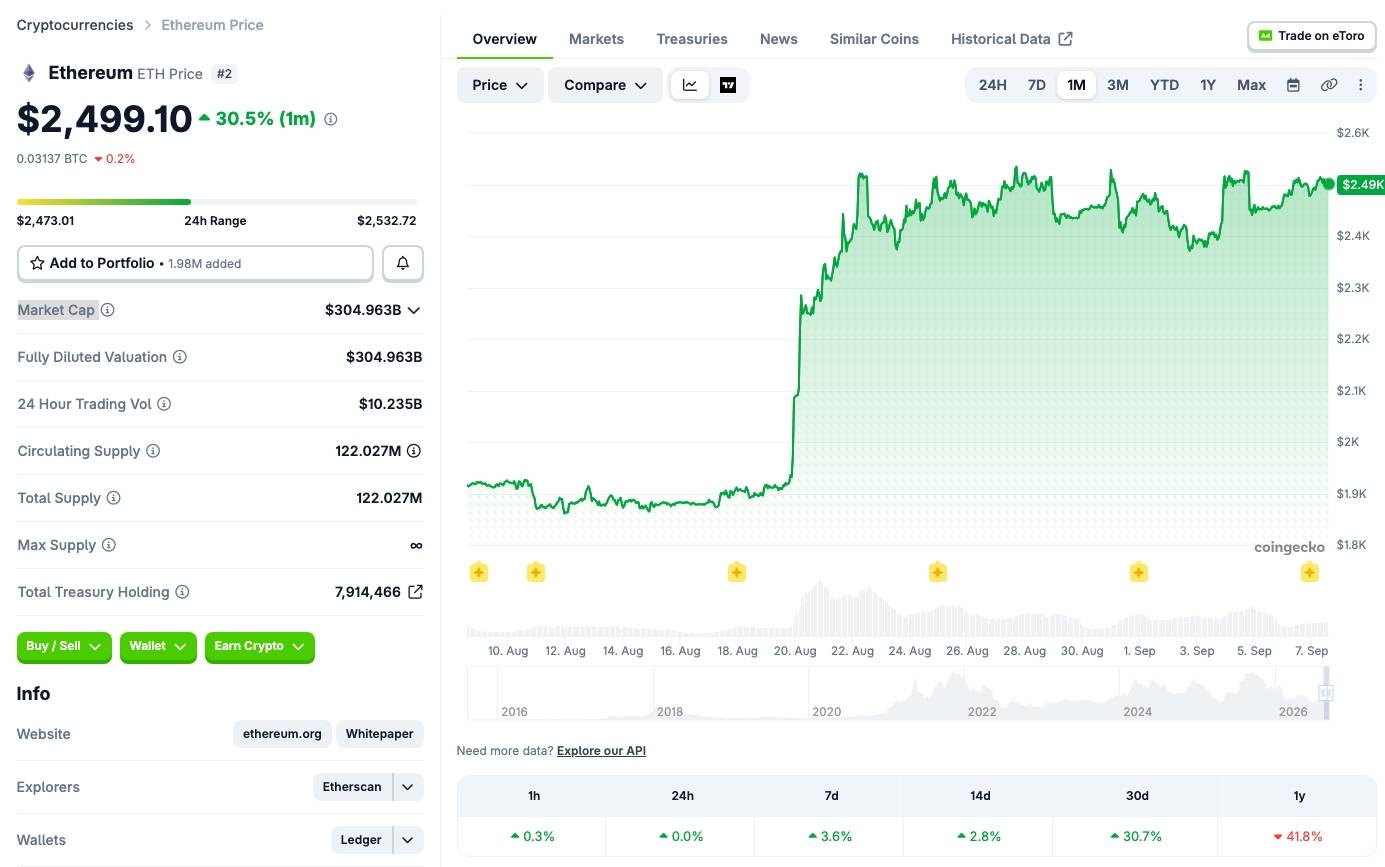Open the calendar date range picker

tap(1293, 85)
